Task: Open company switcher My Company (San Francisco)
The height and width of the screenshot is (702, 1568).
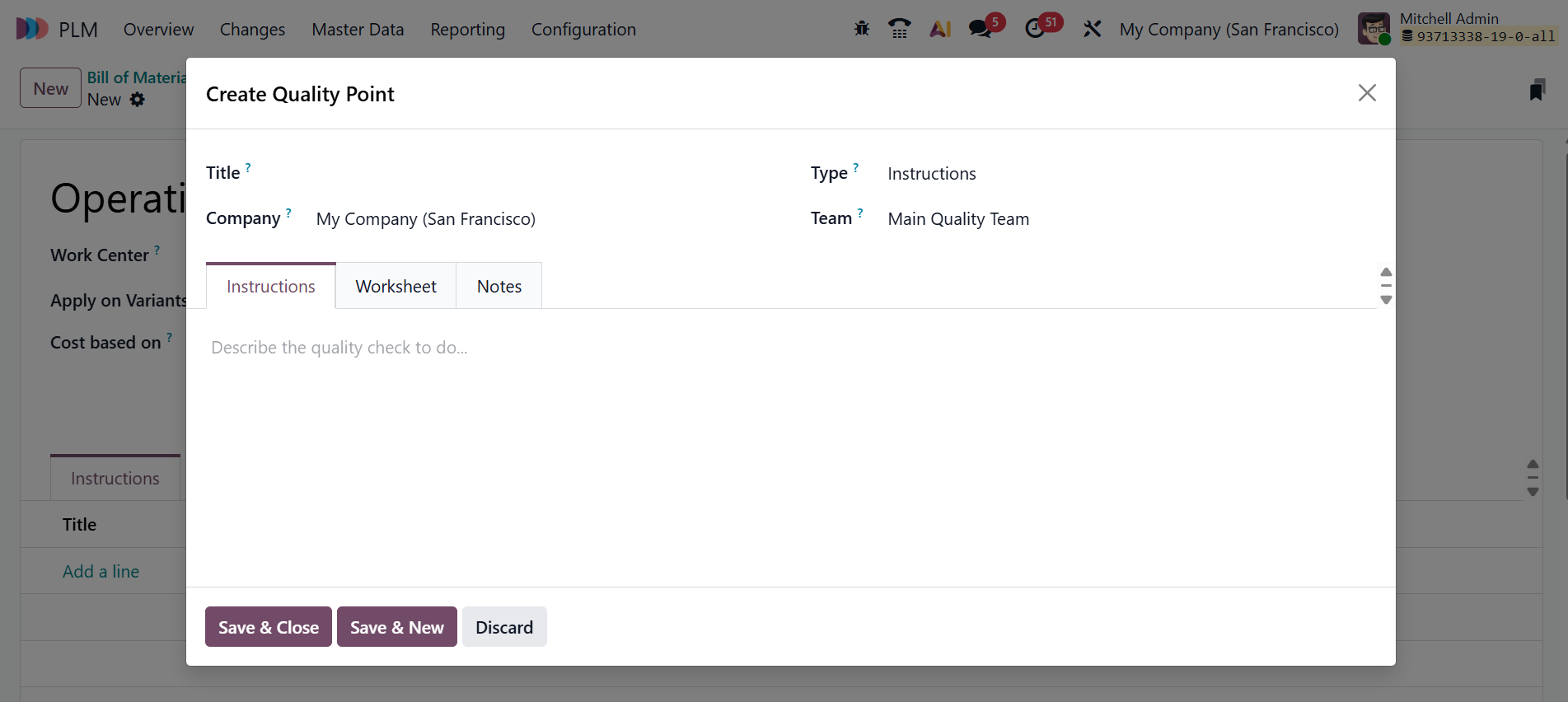Action: (x=1229, y=29)
